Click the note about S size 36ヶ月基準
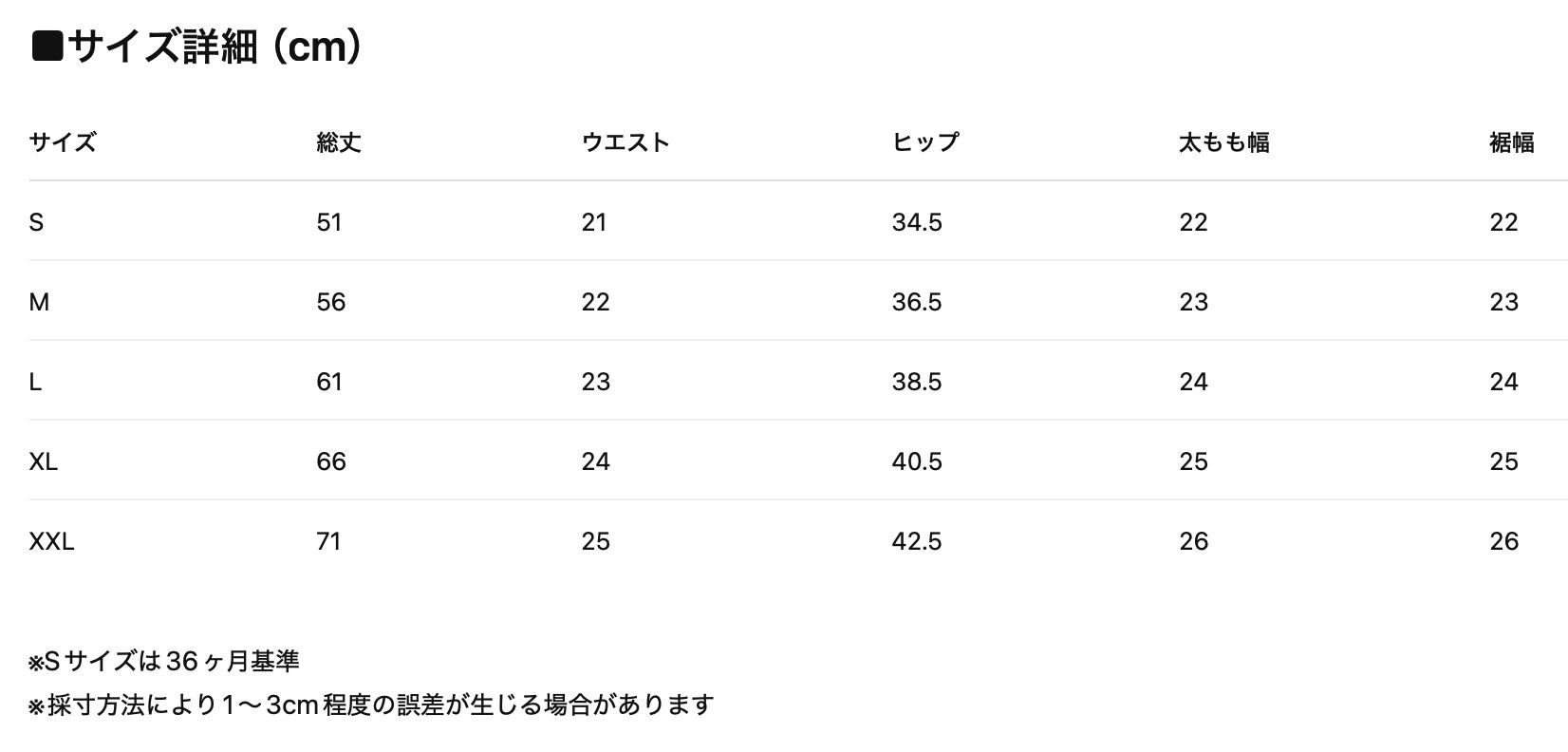Screen dimensions: 1568x752 tap(164, 661)
